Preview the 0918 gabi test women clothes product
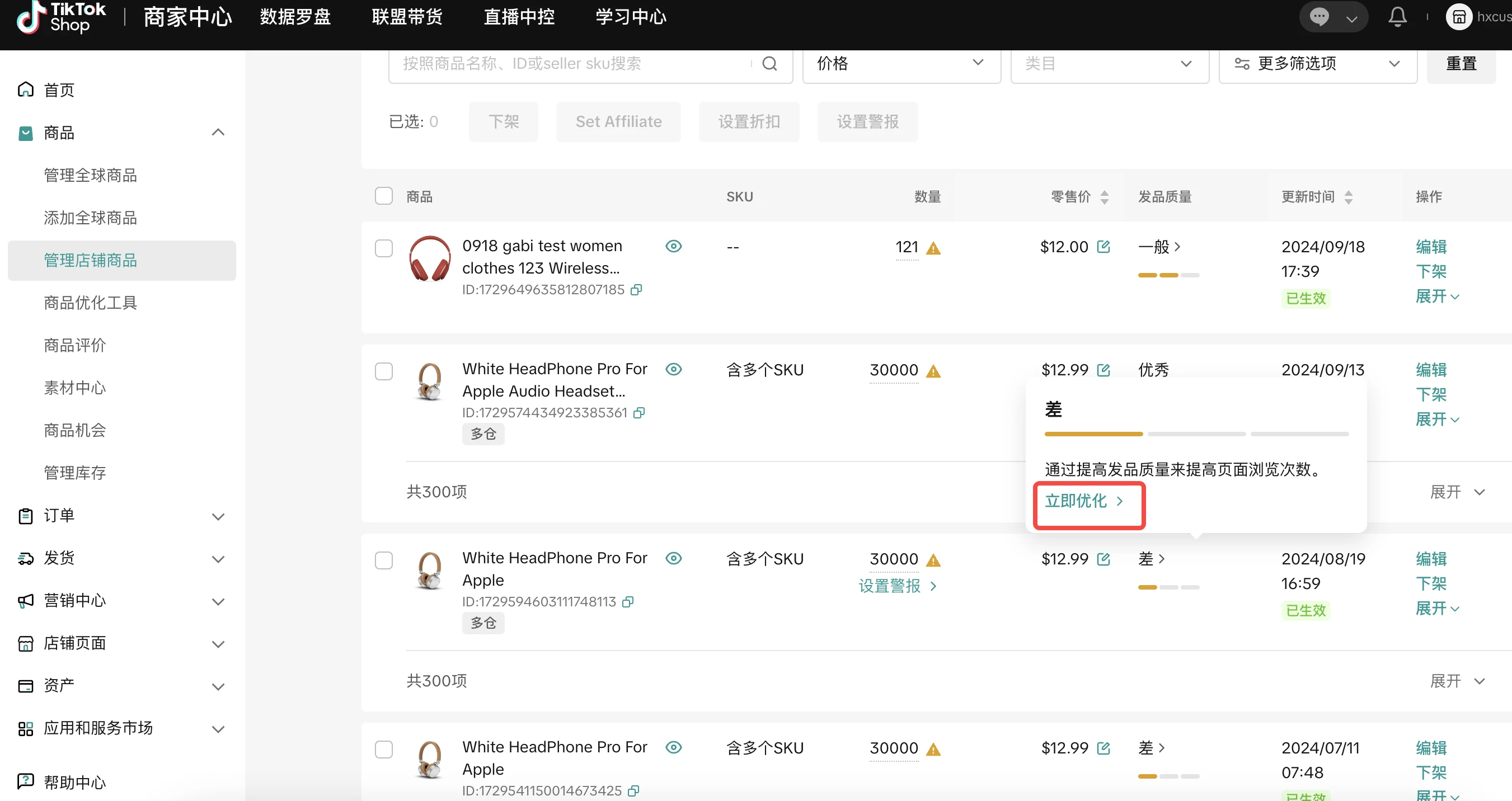This screenshot has height=801, width=1512. point(673,247)
